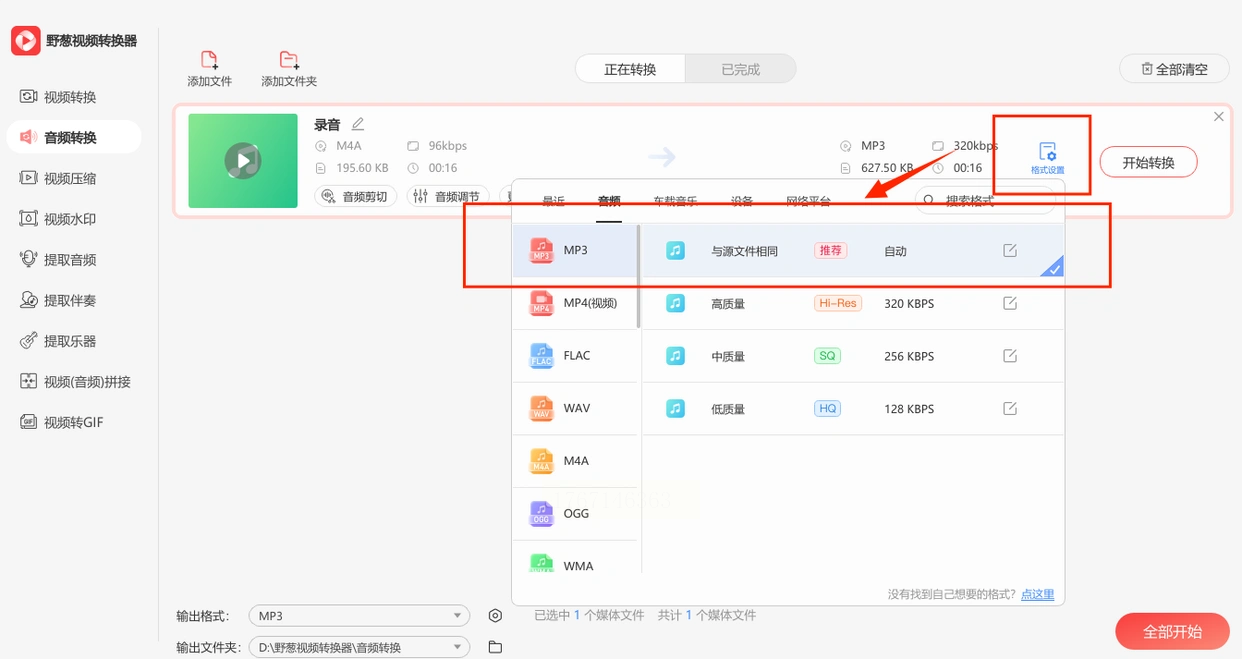
Task: Edit the 中质量 256 KBPS preset
Action: 1010,355
